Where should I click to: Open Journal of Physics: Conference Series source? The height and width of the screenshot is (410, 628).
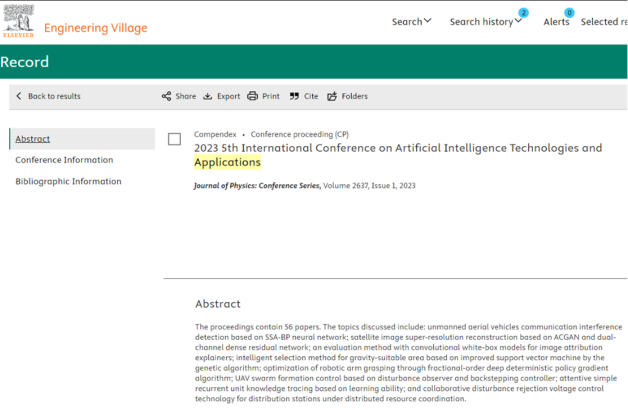[x=257, y=185]
